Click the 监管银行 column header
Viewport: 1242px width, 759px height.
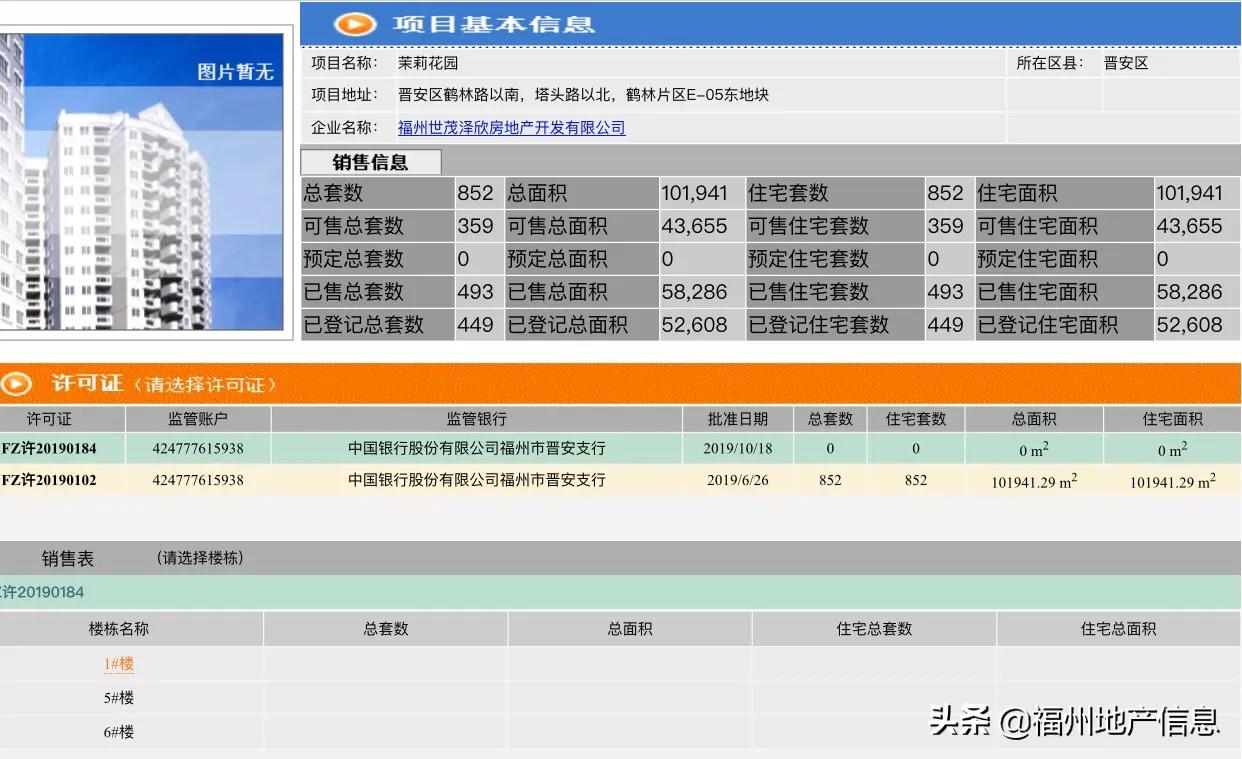tap(476, 419)
